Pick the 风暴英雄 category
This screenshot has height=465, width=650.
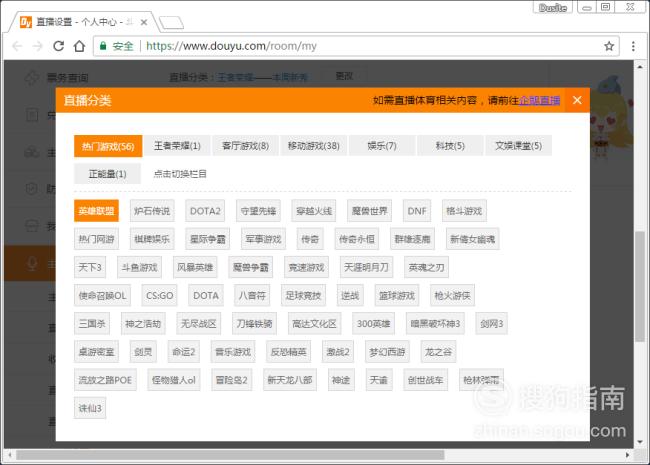[x=195, y=267]
